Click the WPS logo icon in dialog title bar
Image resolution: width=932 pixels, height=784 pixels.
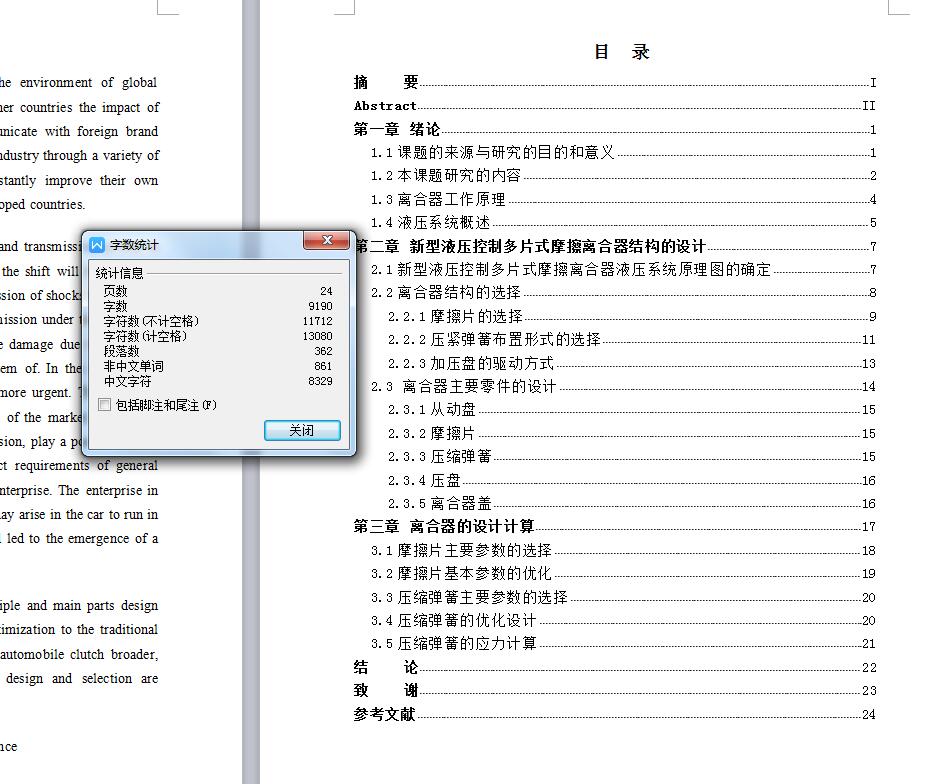click(95, 243)
